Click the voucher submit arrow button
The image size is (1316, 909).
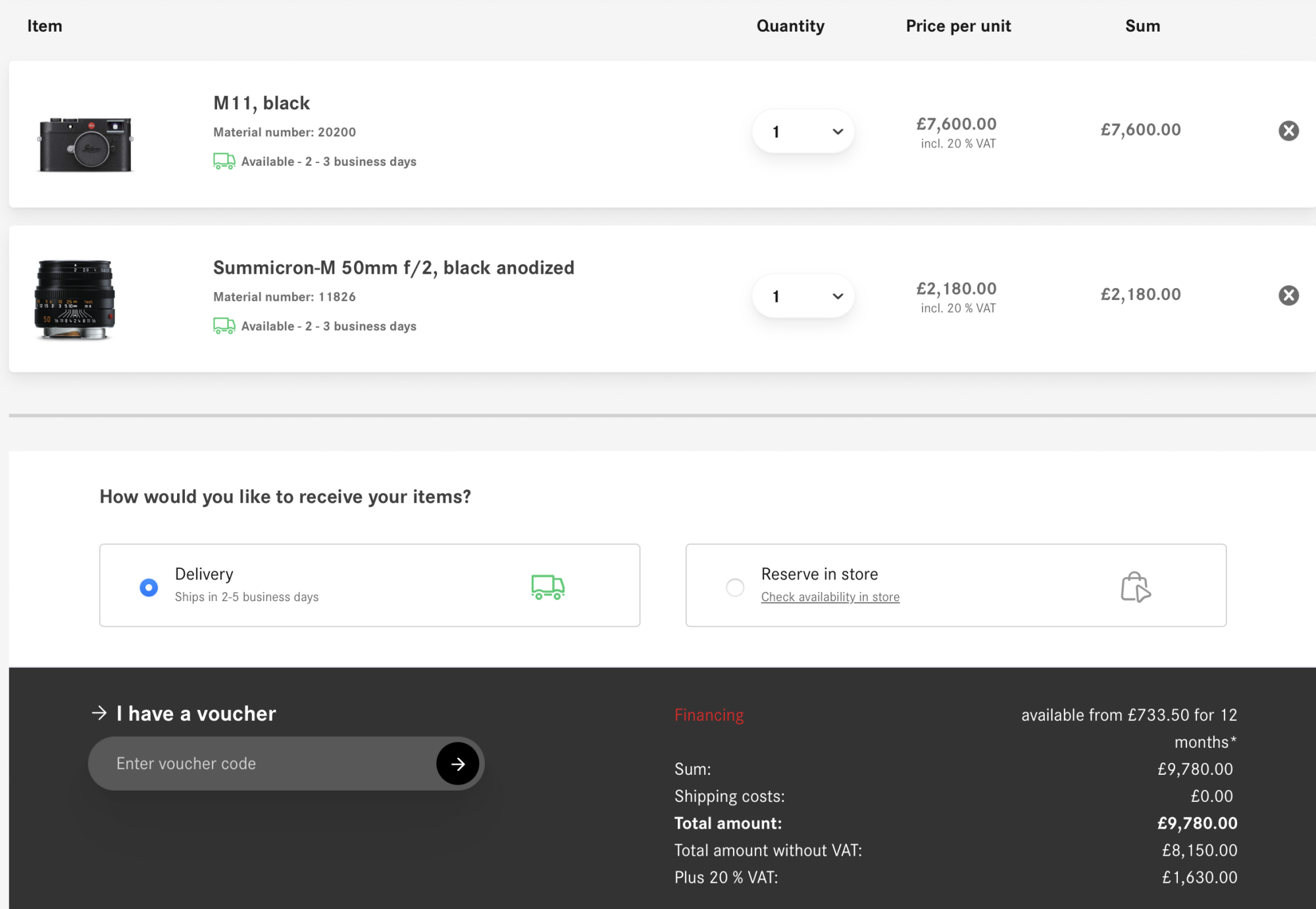(458, 764)
